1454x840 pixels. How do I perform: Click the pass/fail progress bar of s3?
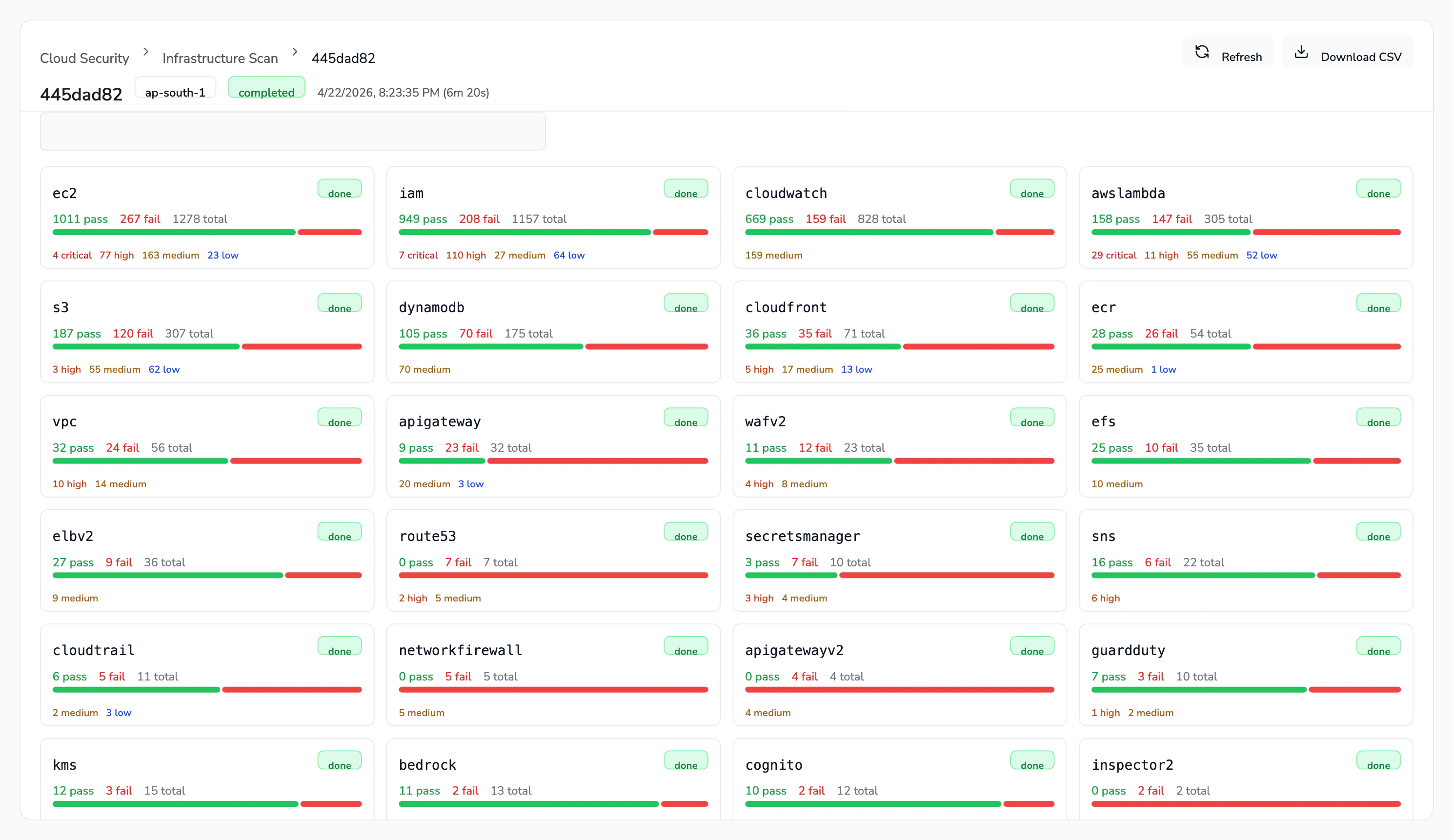tap(206, 347)
